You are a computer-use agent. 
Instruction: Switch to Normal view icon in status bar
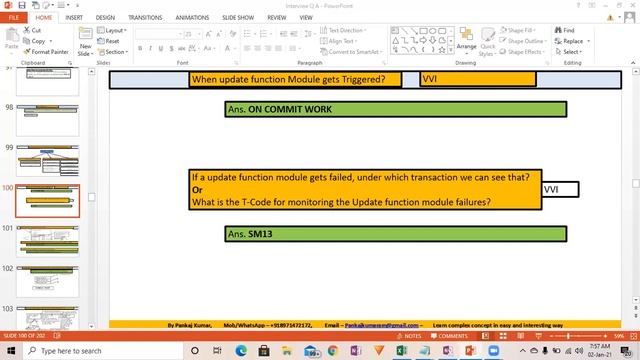point(485,336)
